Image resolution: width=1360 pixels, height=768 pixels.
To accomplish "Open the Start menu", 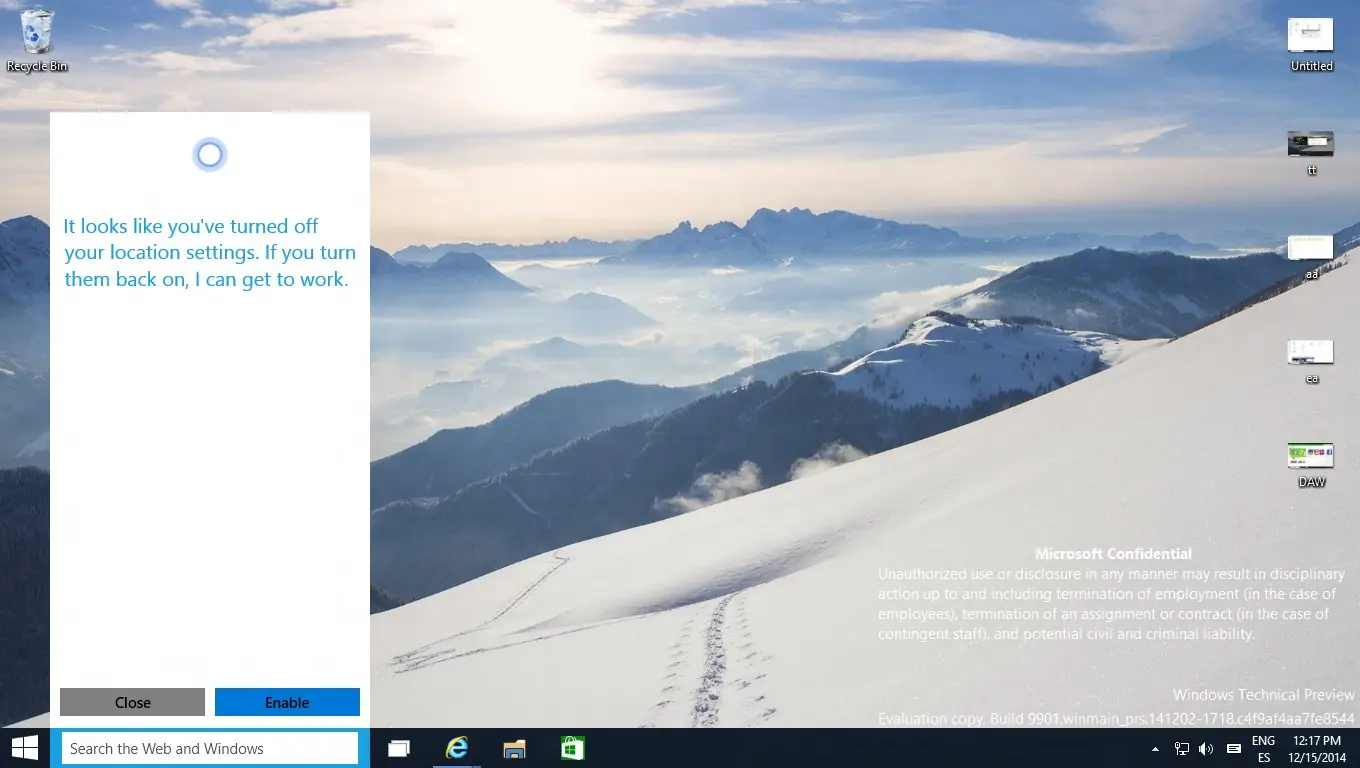I will click(x=24, y=748).
